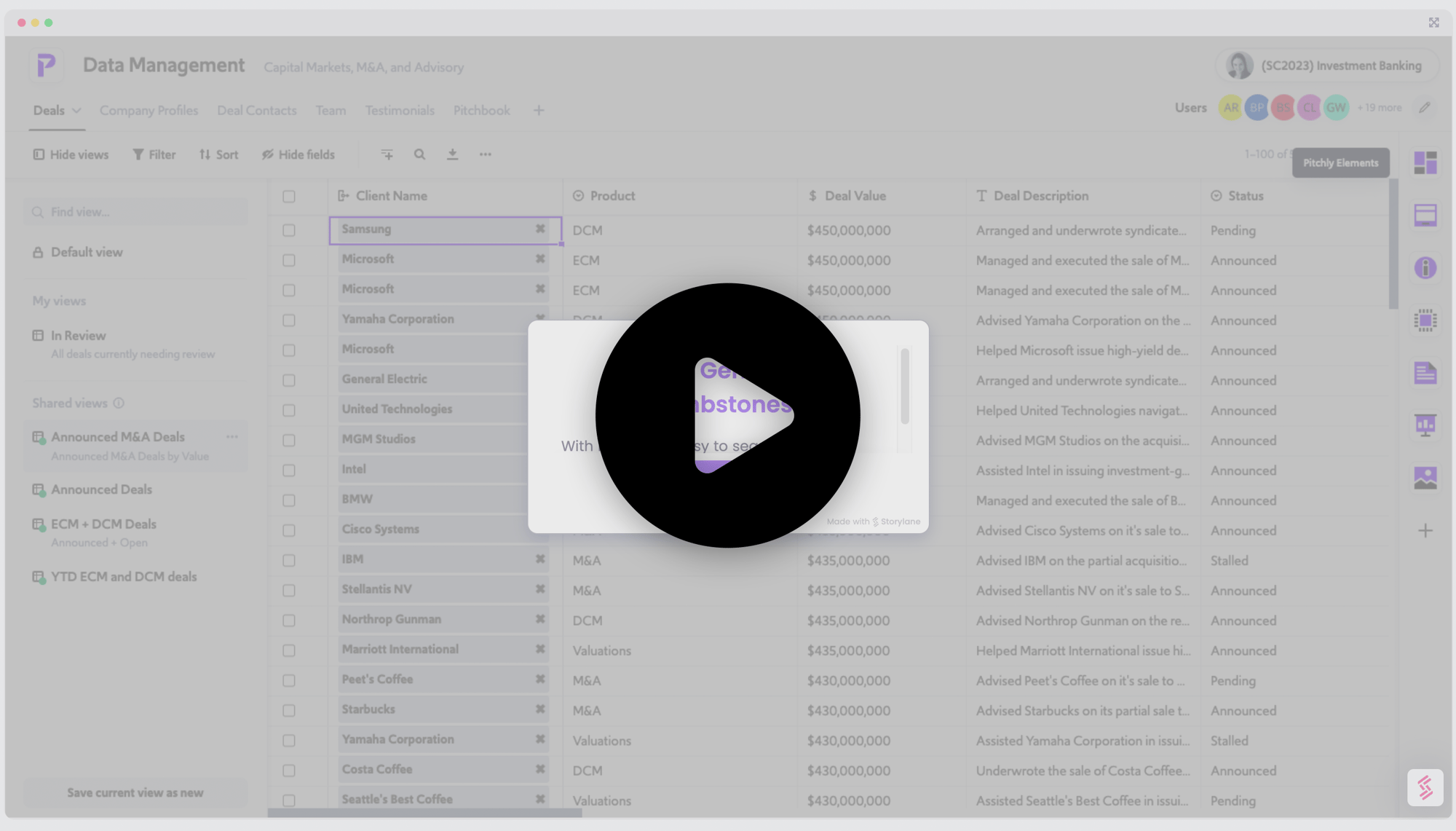
Task: Click the search icon in the toolbar
Action: (x=419, y=154)
